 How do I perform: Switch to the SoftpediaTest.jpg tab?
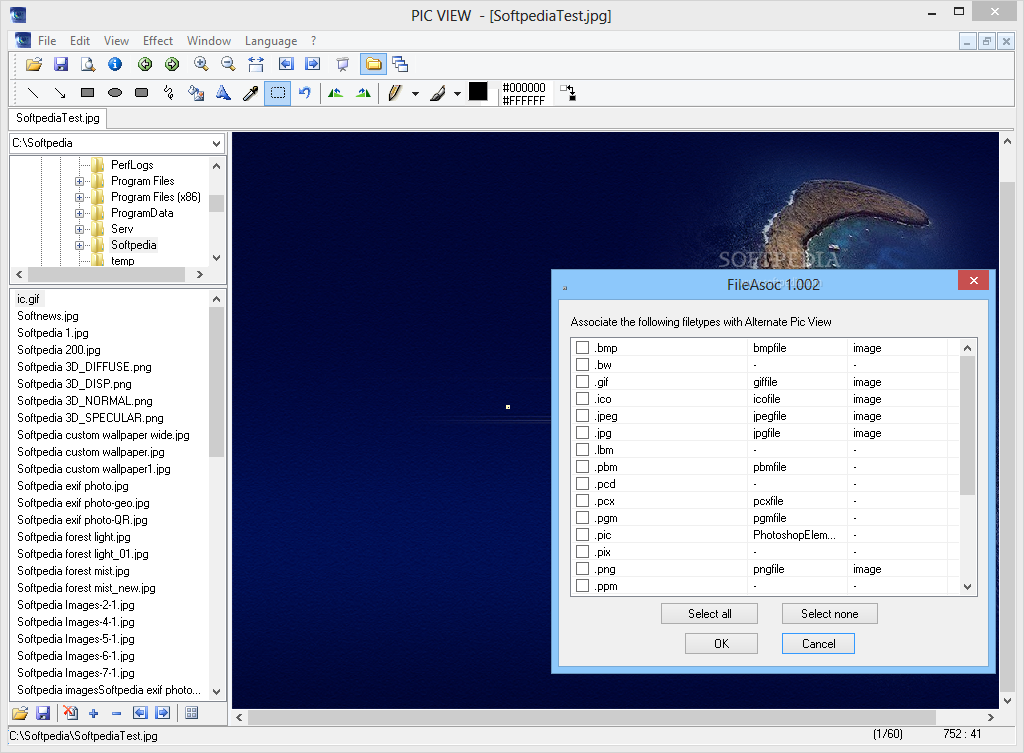tap(58, 118)
